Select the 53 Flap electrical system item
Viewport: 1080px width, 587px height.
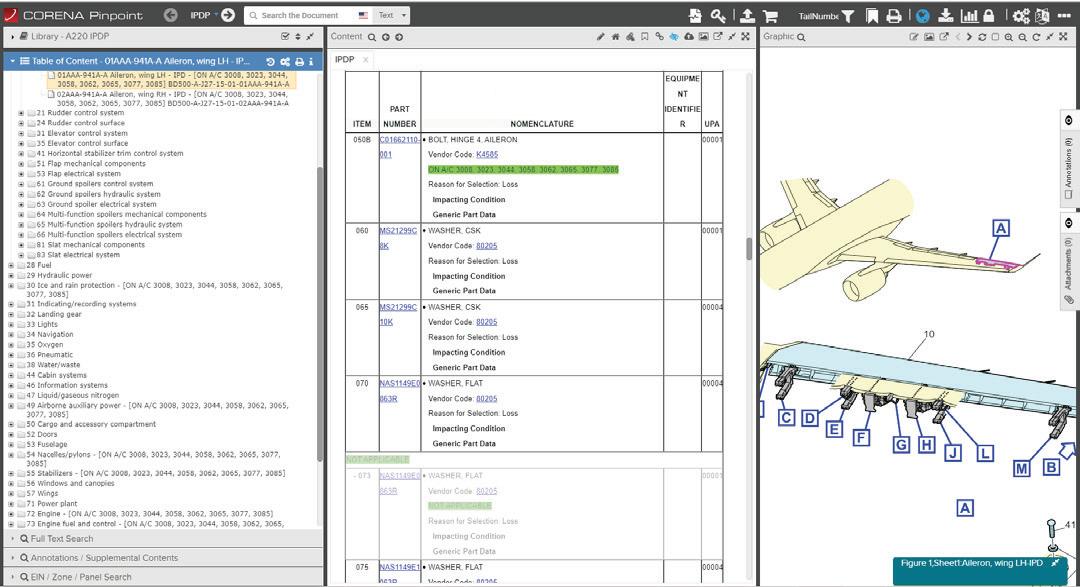[79, 174]
